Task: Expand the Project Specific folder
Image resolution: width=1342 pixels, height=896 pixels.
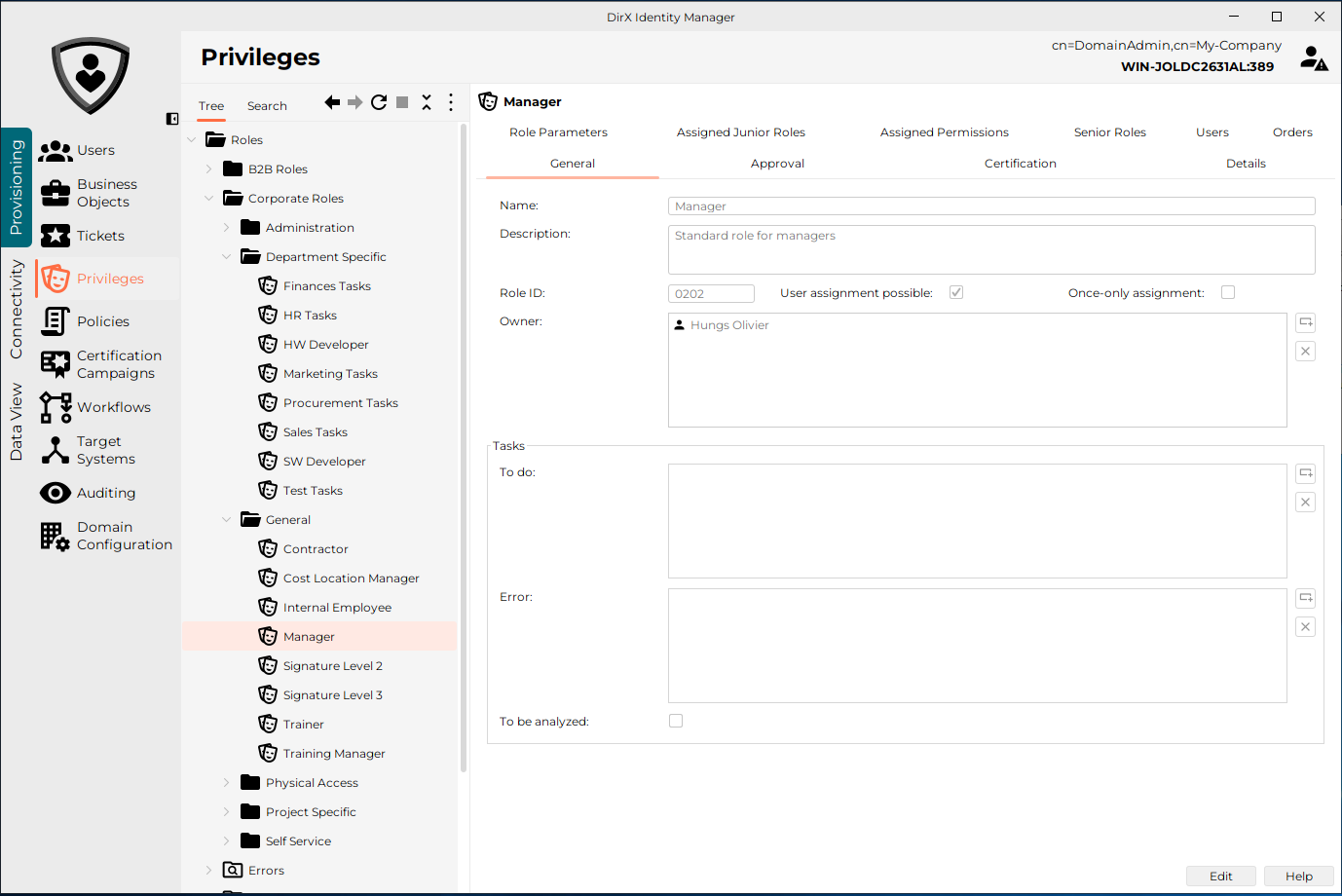Action: (x=226, y=812)
